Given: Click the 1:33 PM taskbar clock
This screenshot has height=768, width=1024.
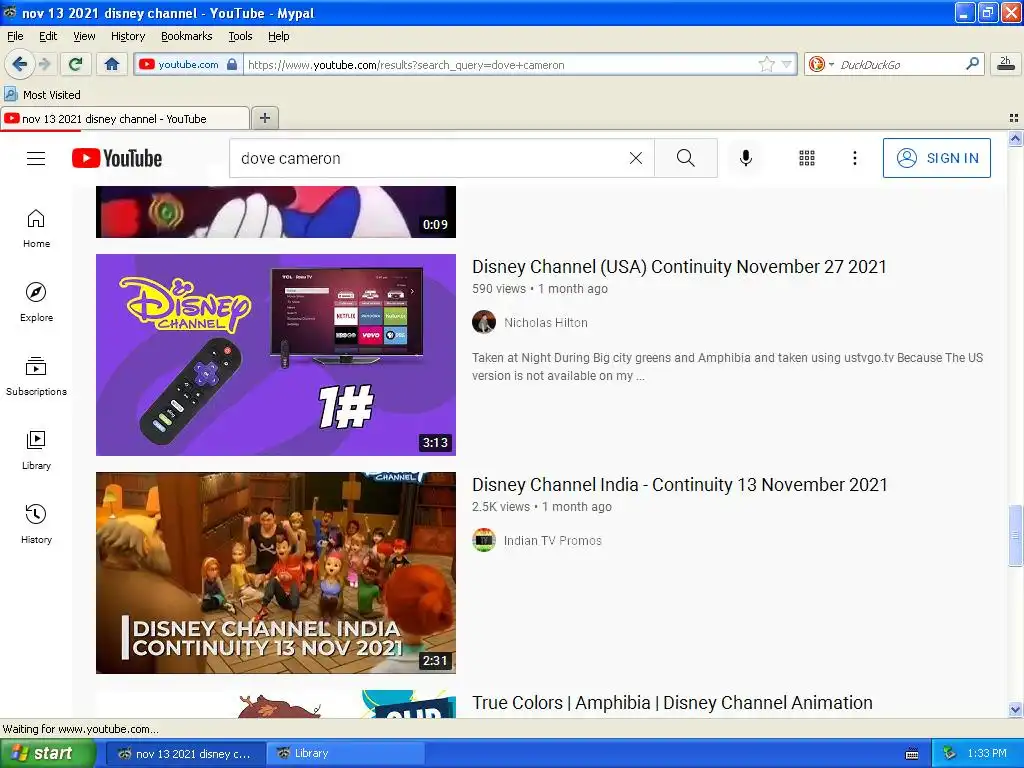Looking at the screenshot, I should point(987,754).
